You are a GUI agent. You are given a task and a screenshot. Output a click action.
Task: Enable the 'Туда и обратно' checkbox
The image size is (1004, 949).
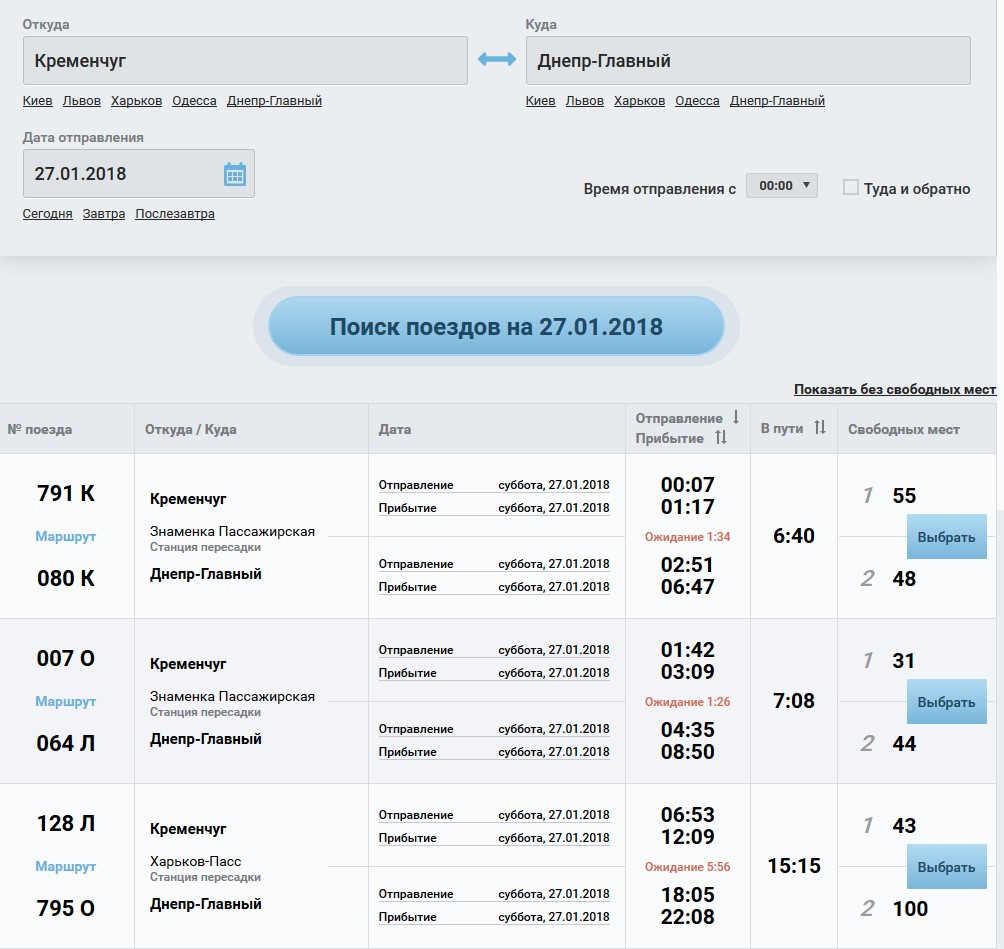pyautogui.click(x=851, y=187)
